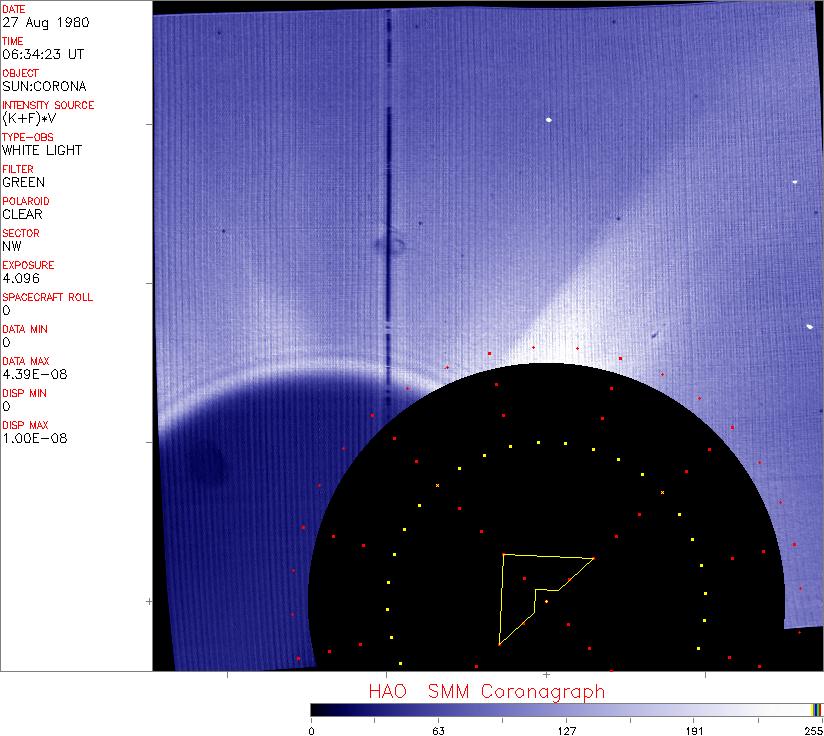This screenshot has height=736, width=824.
Task: Click the 191 color scale tick label
Action: [694, 731]
